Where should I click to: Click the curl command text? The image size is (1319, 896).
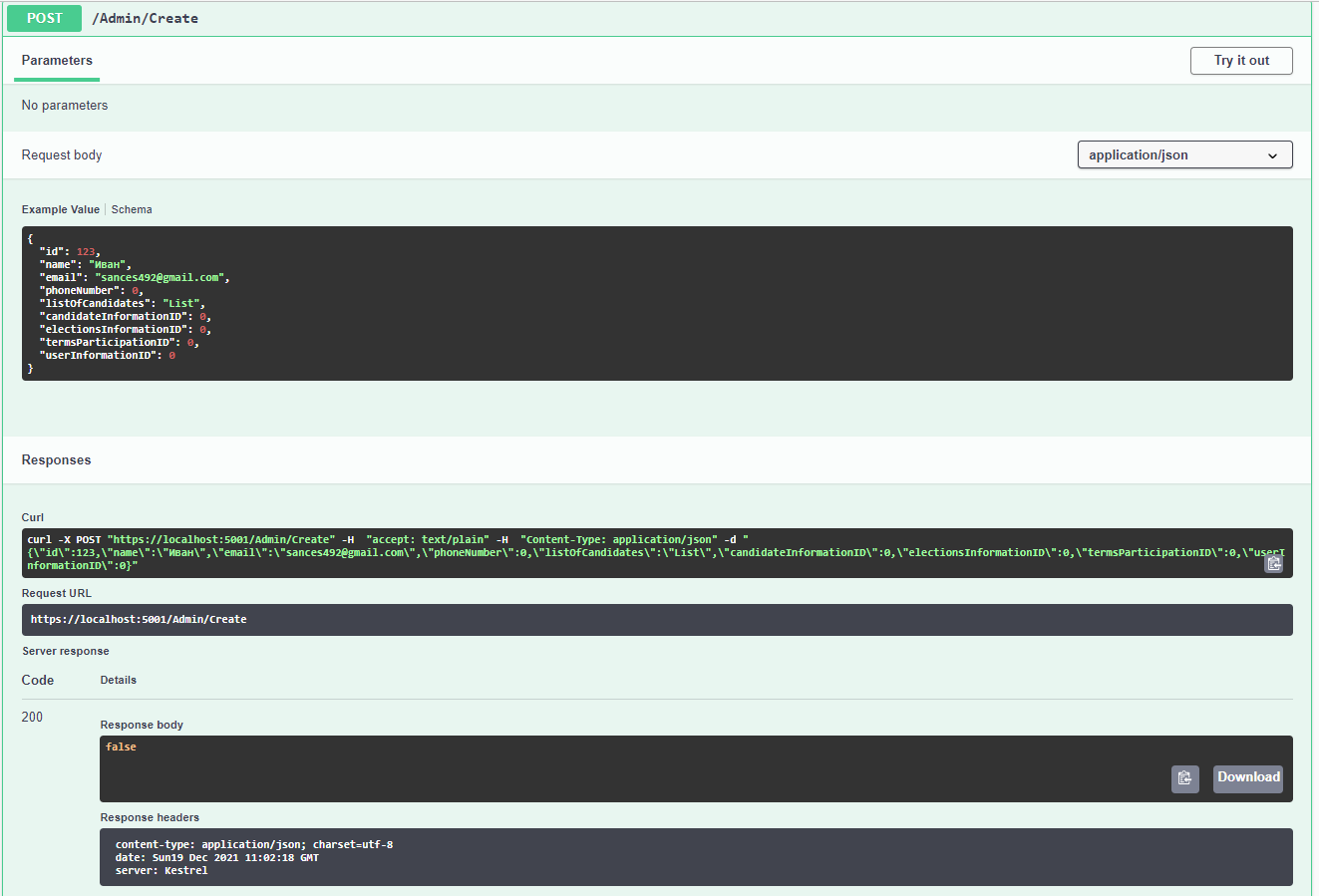657,552
